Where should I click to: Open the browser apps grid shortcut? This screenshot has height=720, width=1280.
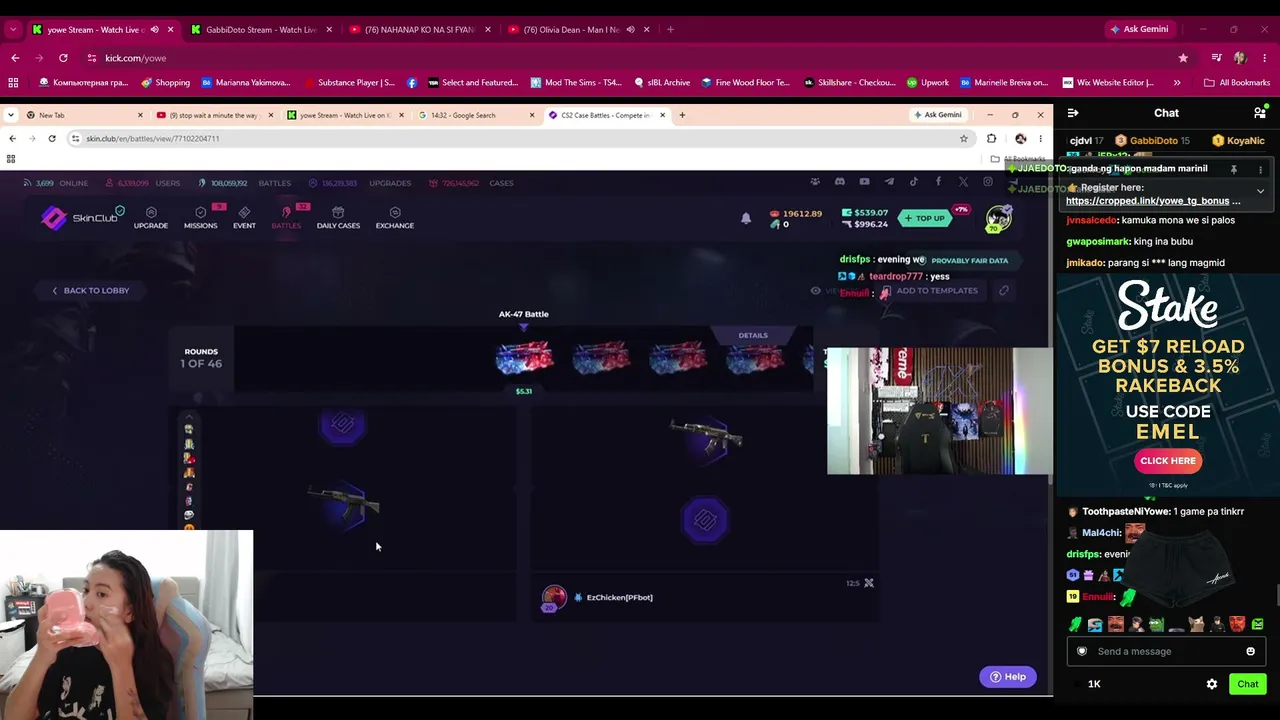click(x=13, y=82)
